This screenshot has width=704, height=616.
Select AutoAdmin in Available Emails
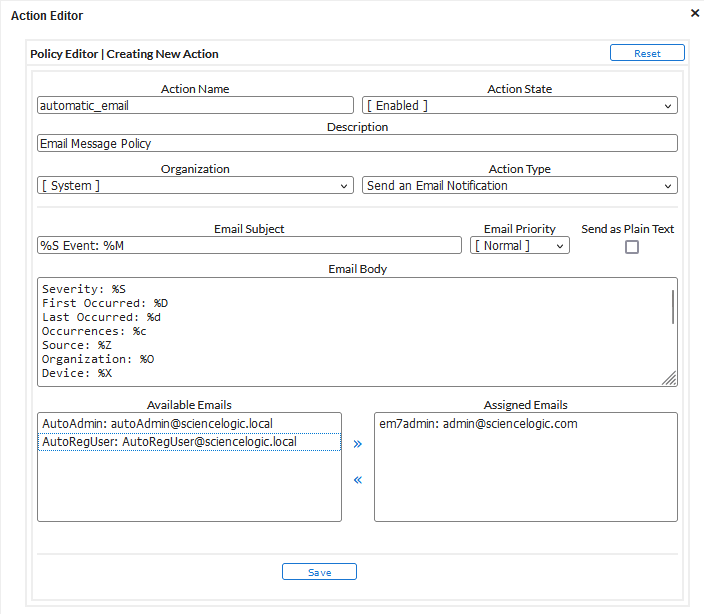point(156,424)
